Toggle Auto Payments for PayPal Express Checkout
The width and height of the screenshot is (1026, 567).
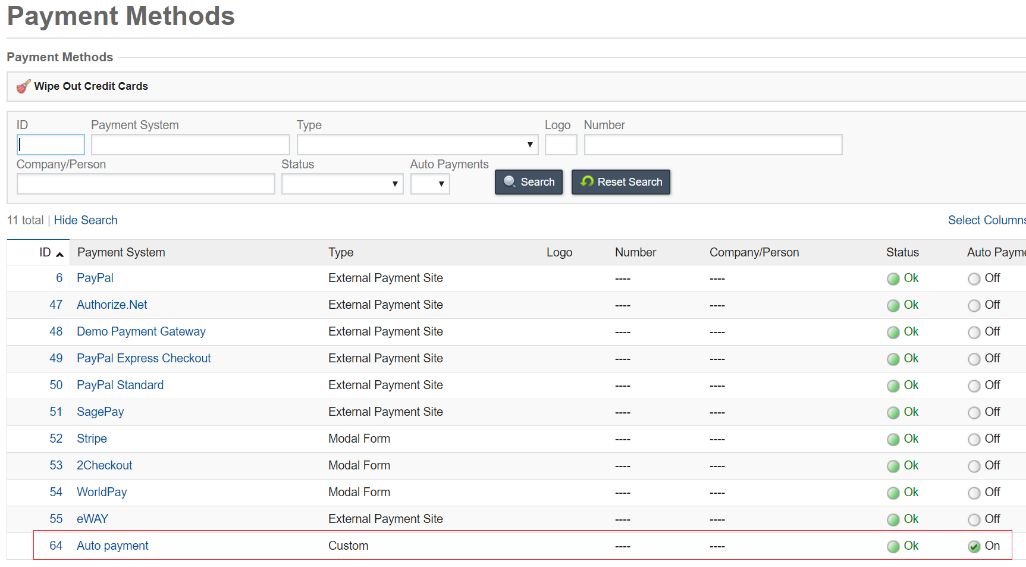point(974,360)
